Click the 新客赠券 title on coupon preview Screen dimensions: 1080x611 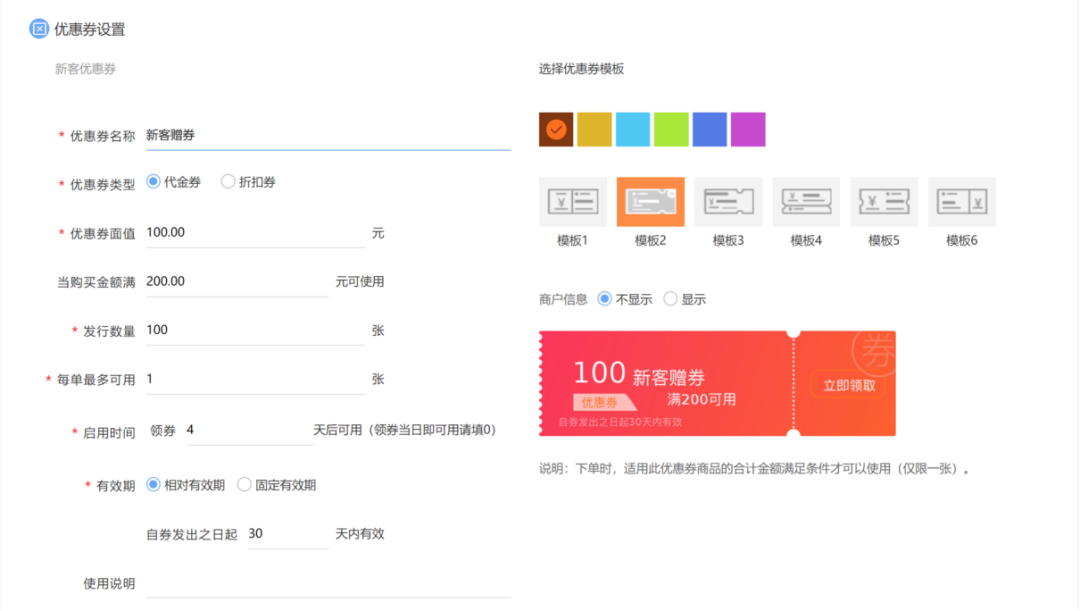669,377
